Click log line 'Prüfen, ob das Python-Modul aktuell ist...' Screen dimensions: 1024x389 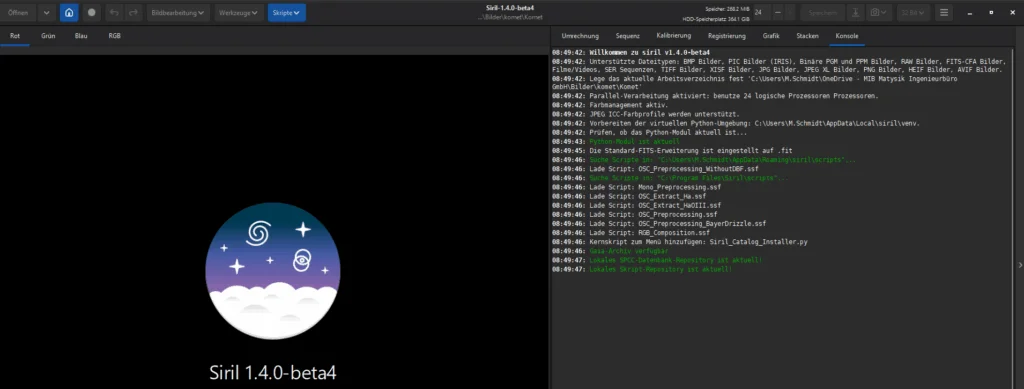668,132
